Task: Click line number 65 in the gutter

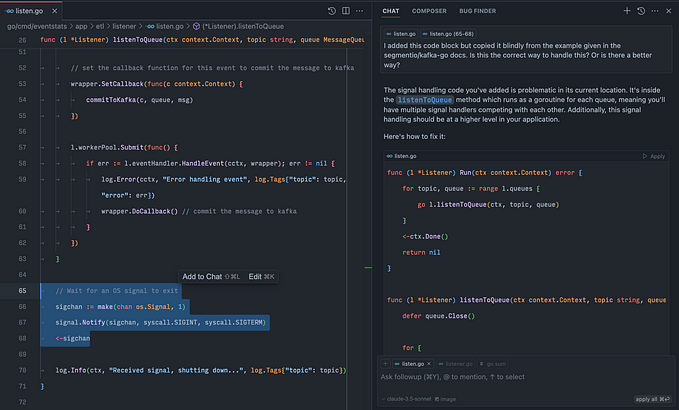Action: tap(22, 291)
